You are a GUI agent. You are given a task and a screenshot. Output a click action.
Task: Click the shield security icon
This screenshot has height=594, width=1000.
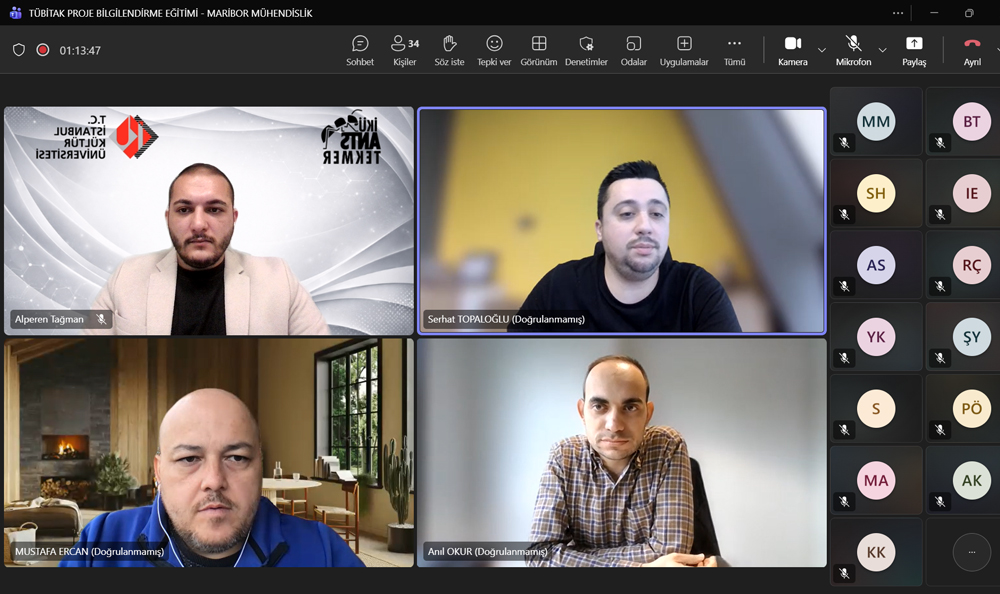(19, 50)
